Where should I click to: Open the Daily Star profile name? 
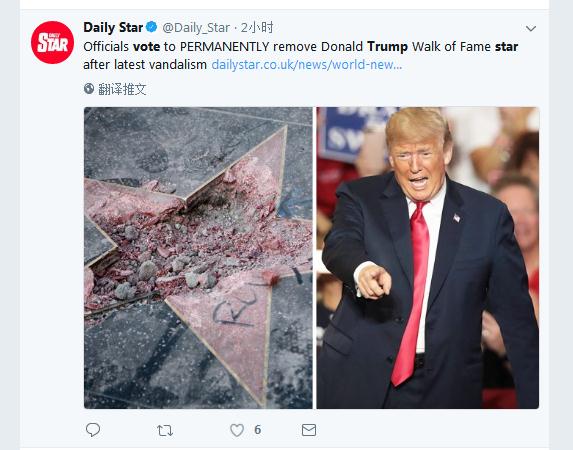pyautogui.click(x=113, y=27)
